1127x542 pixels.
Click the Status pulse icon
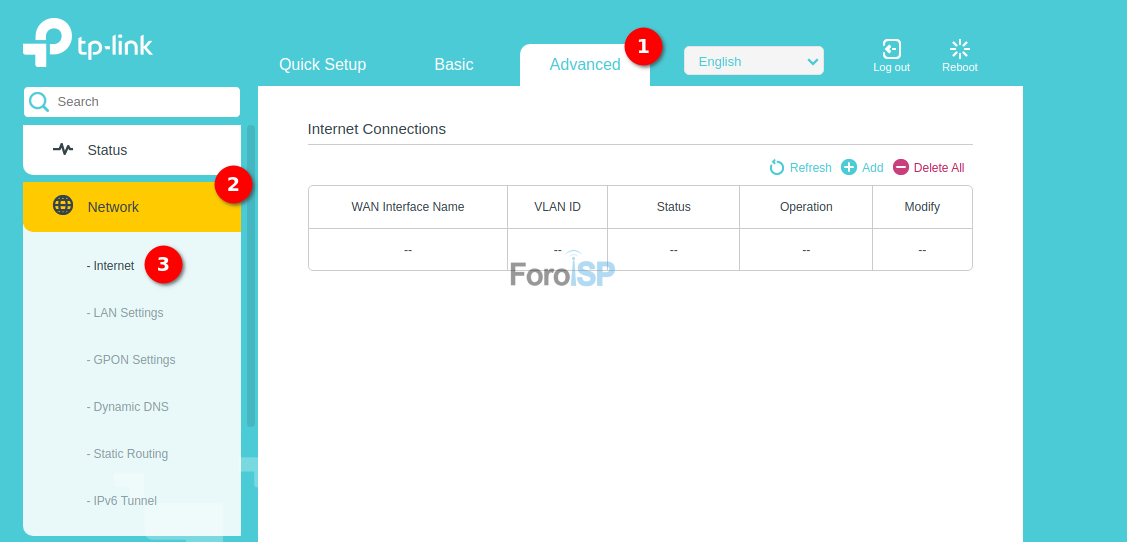point(63,150)
